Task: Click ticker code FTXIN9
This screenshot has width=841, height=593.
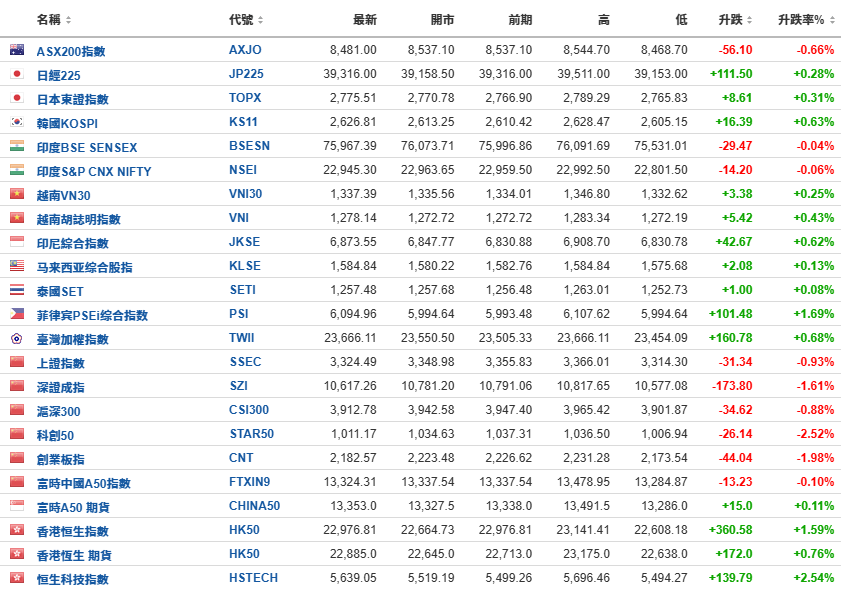Action: 249,482
